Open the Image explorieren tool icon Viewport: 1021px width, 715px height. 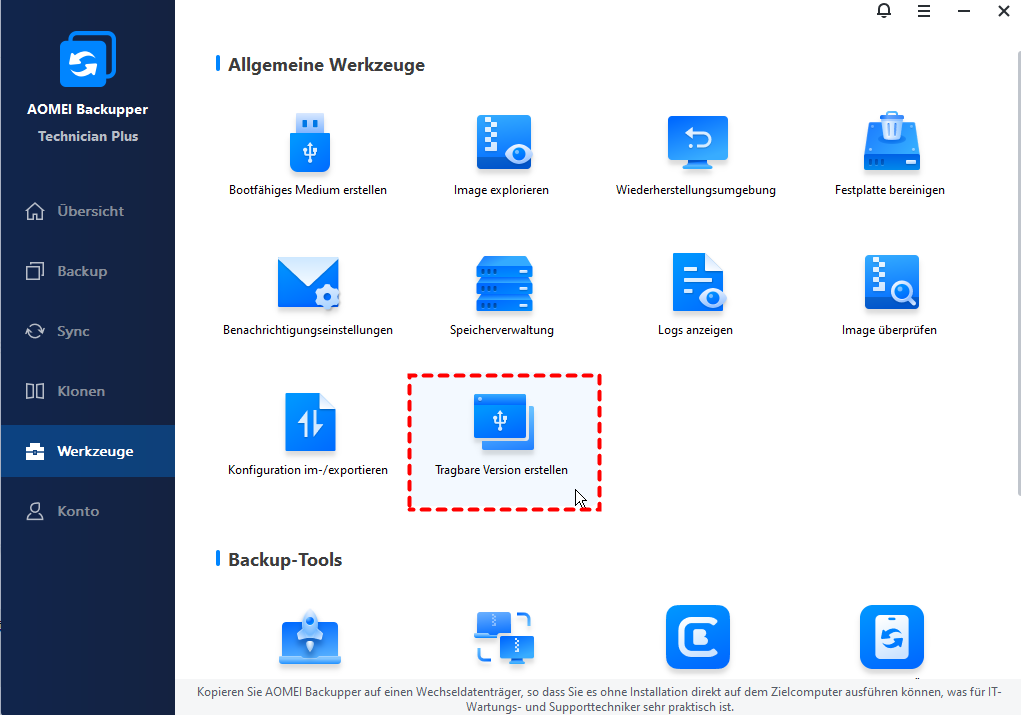(504, 143)
